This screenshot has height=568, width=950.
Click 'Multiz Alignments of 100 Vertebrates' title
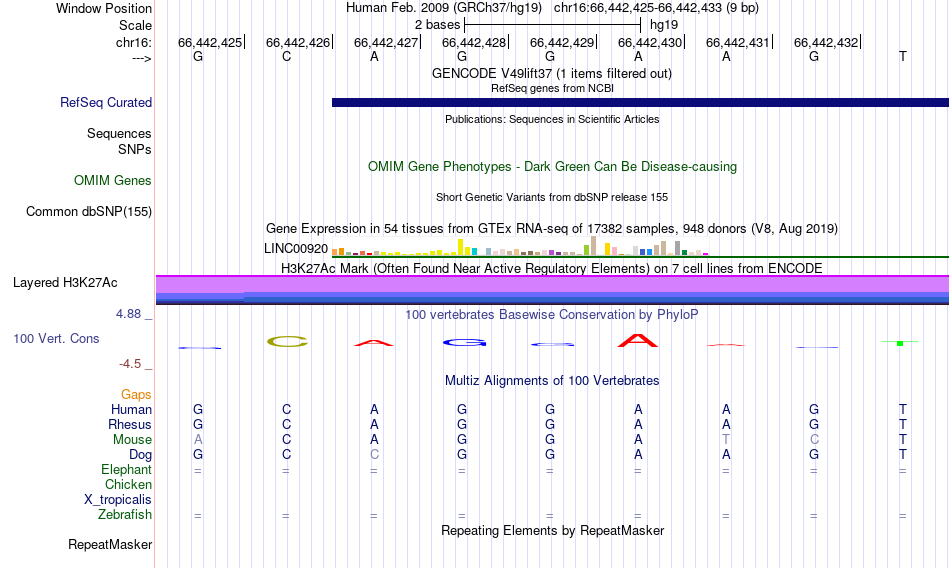[x=552, y=381]
